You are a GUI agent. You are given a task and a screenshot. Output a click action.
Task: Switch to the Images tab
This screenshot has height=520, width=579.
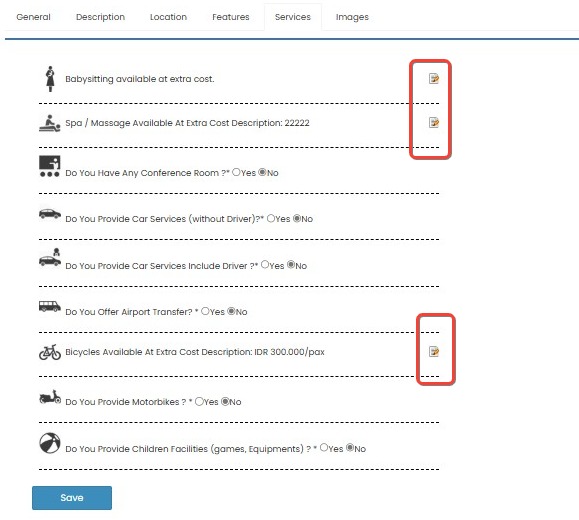[x=352, y=17]
